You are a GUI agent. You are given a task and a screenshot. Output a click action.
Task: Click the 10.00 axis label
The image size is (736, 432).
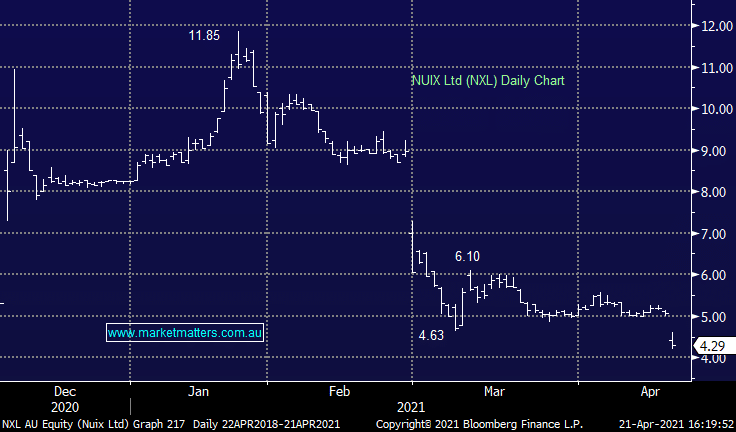717,109
